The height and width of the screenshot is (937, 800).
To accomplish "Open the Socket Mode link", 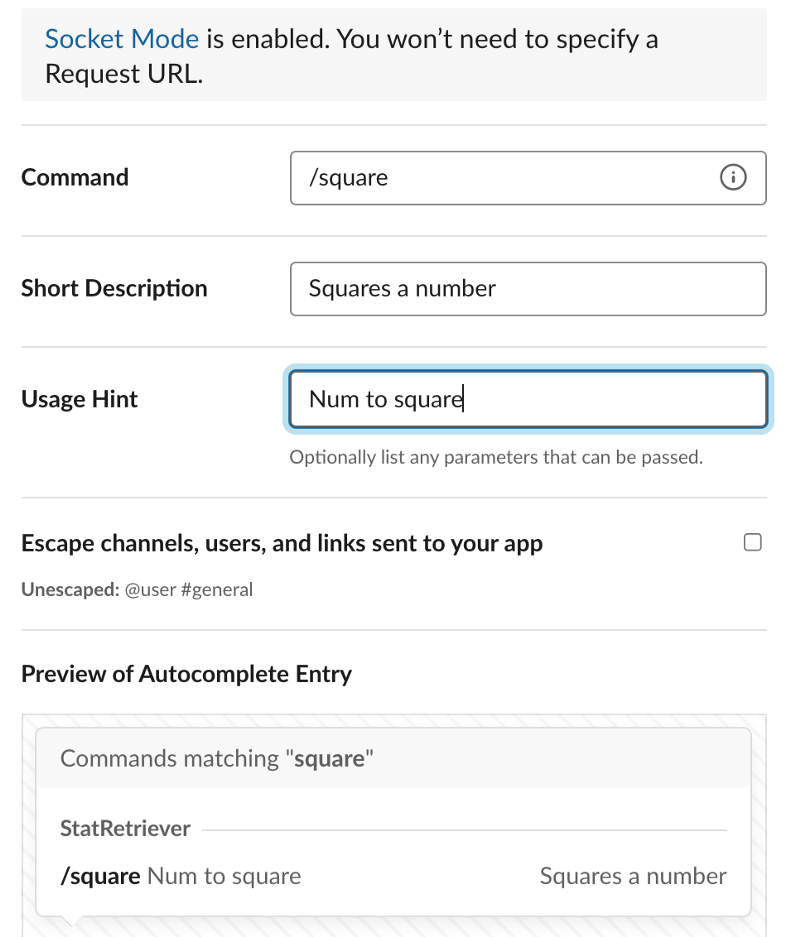I will click(123, 39).
